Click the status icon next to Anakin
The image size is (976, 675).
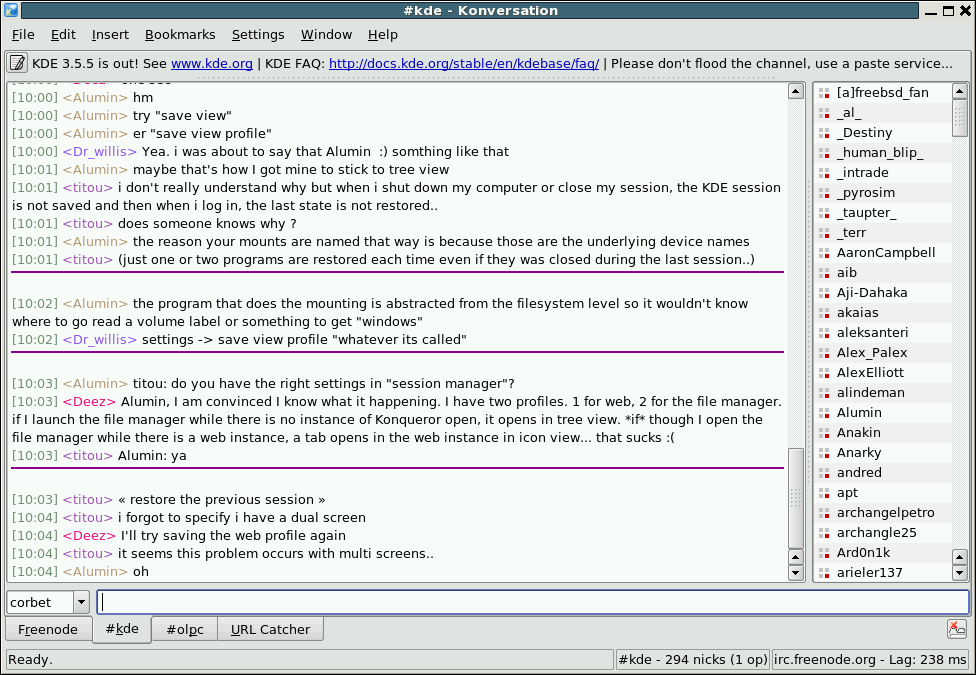coord(824,432)
